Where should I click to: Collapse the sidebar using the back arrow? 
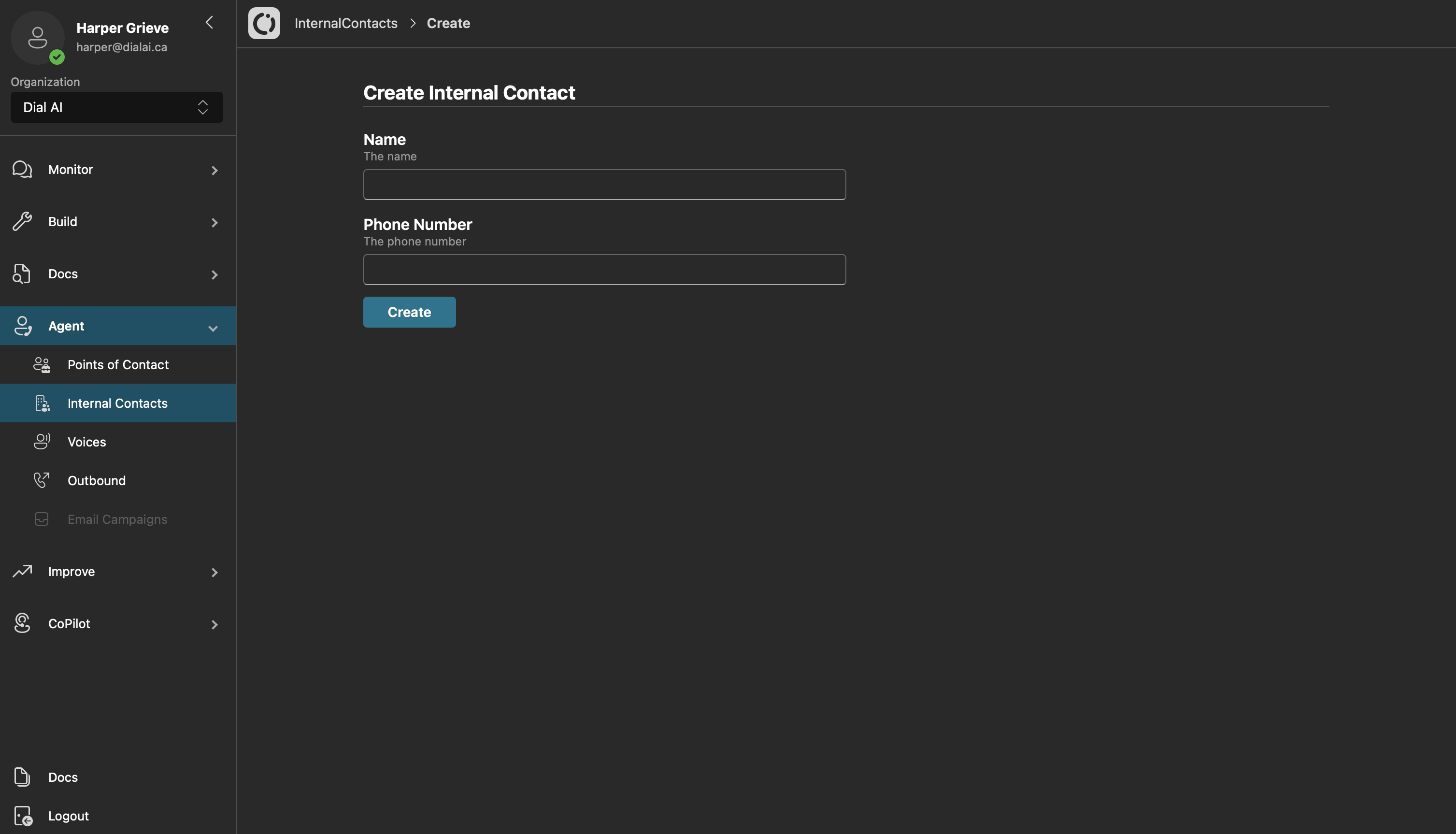point(210,22)
